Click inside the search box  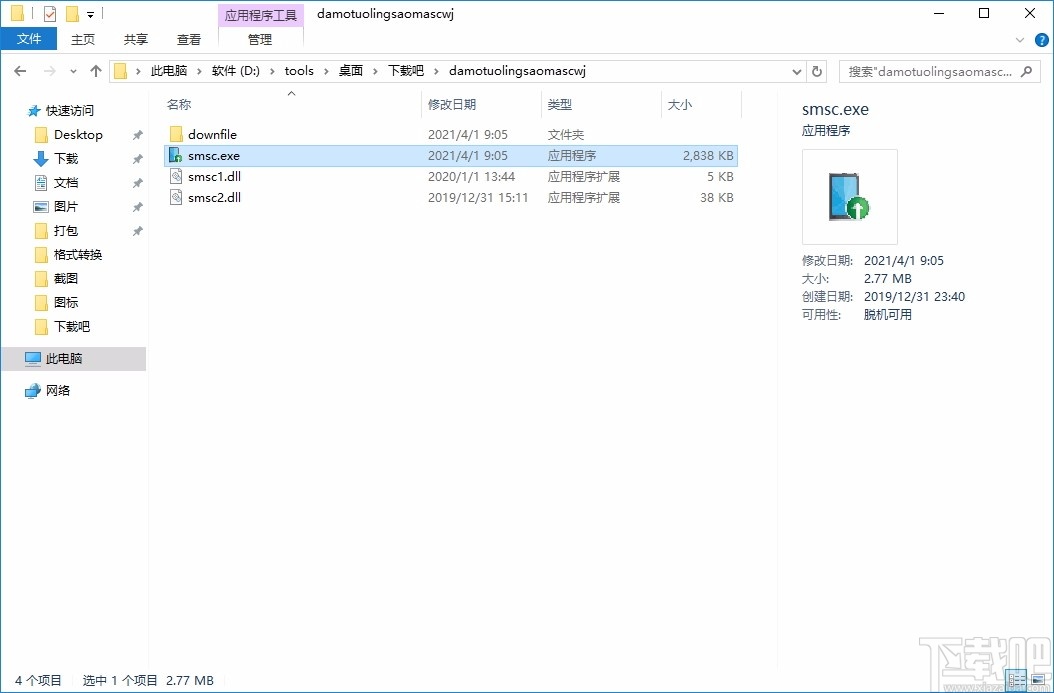coord(930,71)
